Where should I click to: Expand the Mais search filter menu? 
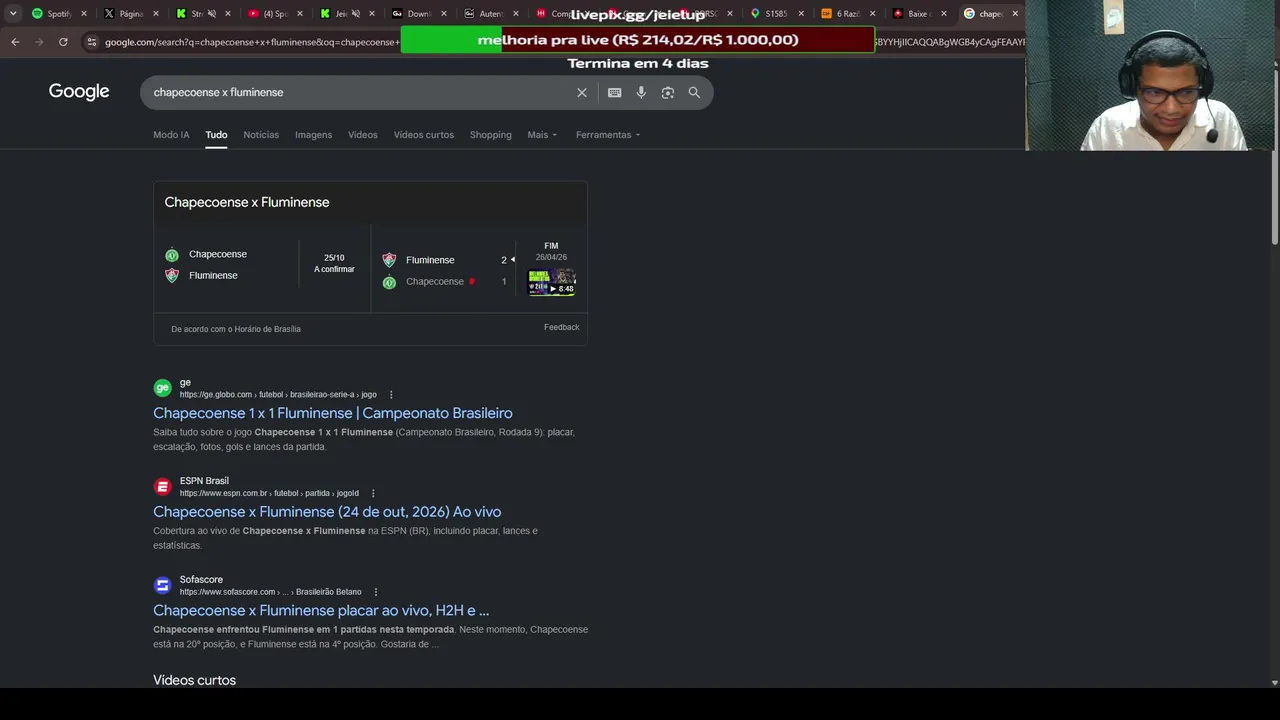point(542,135)
